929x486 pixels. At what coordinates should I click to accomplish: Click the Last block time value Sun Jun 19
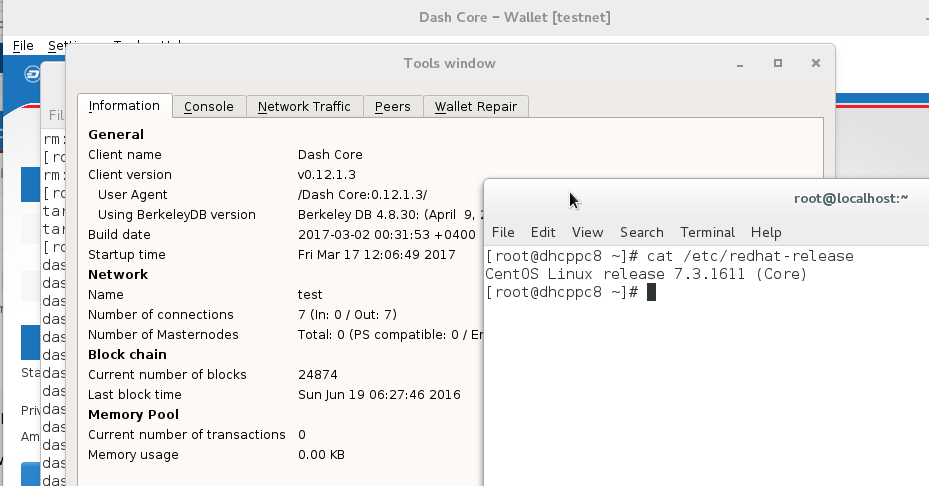pyautogui.click(x=379, y=395)
